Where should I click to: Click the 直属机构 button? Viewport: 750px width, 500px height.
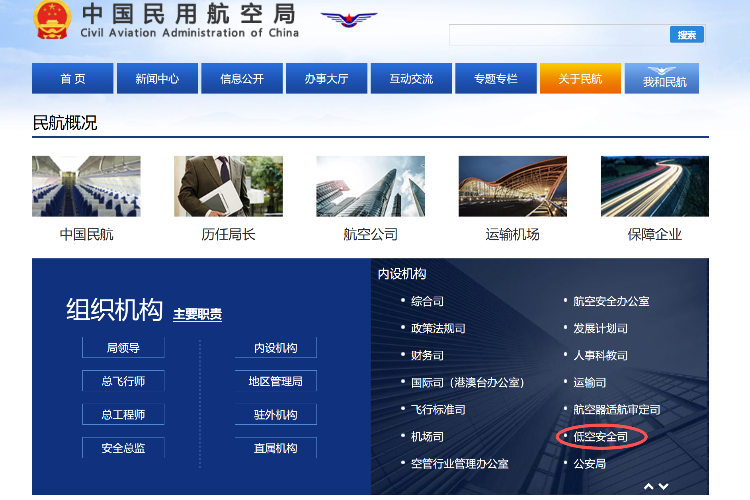[x=276, y=448]
